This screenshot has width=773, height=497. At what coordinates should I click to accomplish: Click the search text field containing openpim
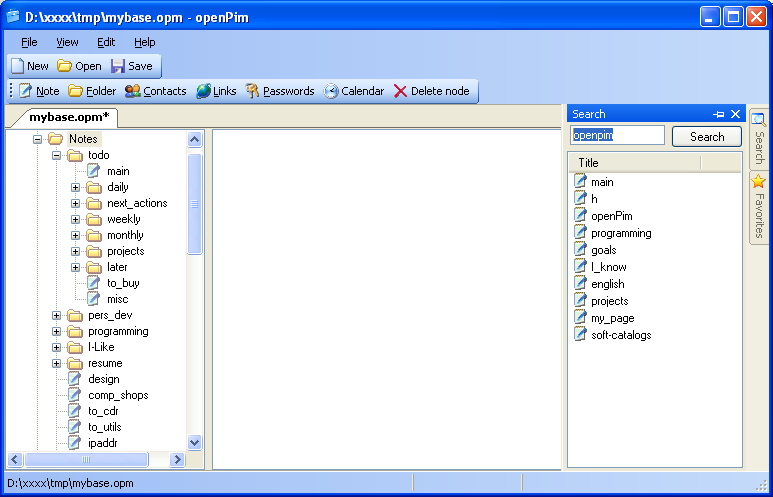point(617,135)
